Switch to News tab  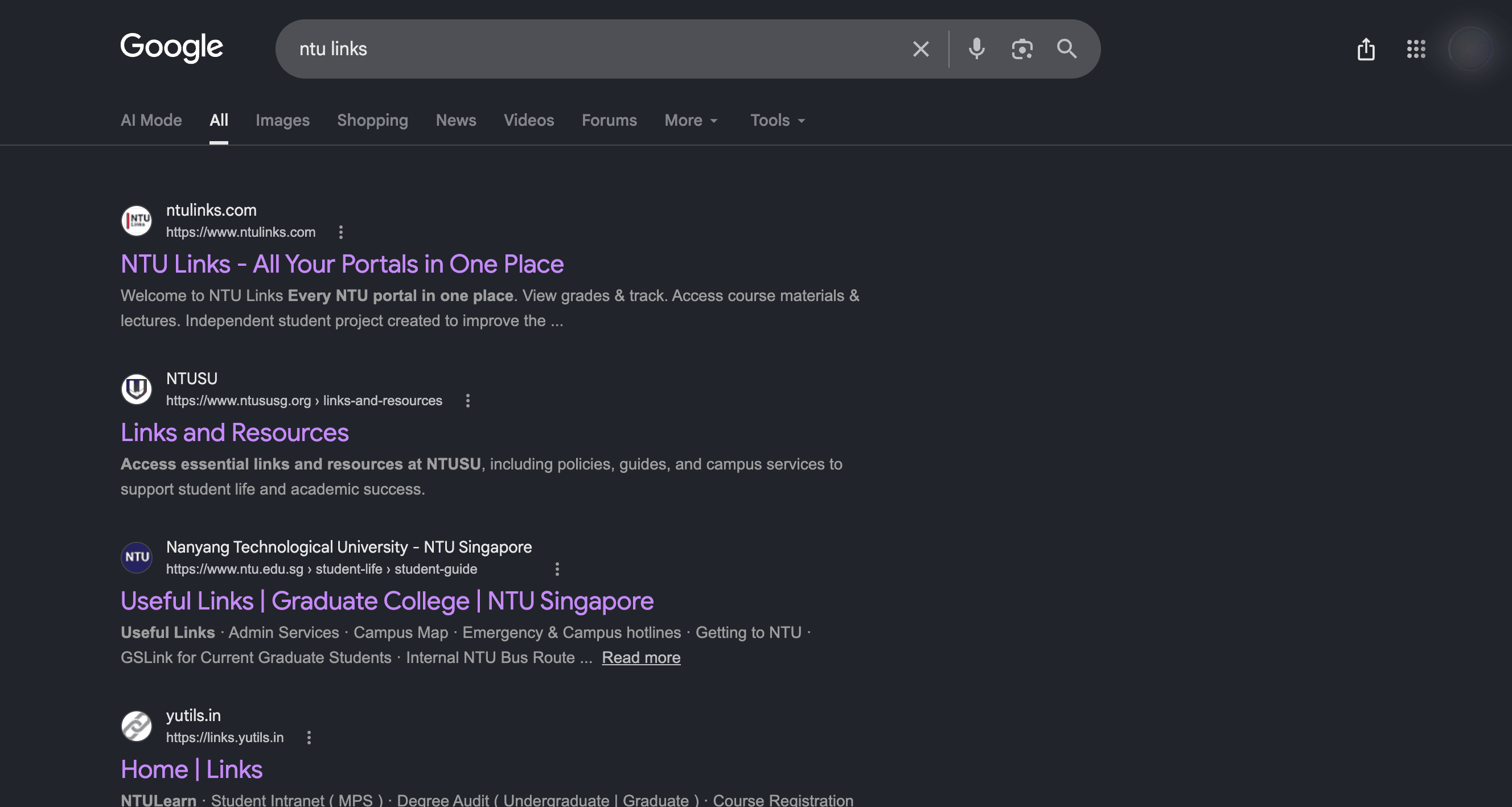(456, 120)
